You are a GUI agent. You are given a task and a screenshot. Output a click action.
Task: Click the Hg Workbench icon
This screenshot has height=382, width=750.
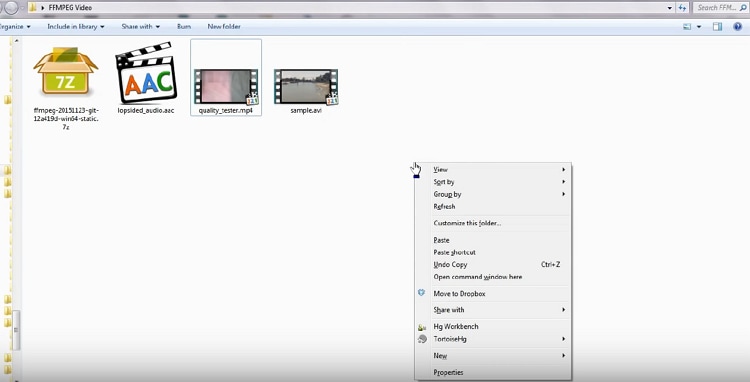421,327
